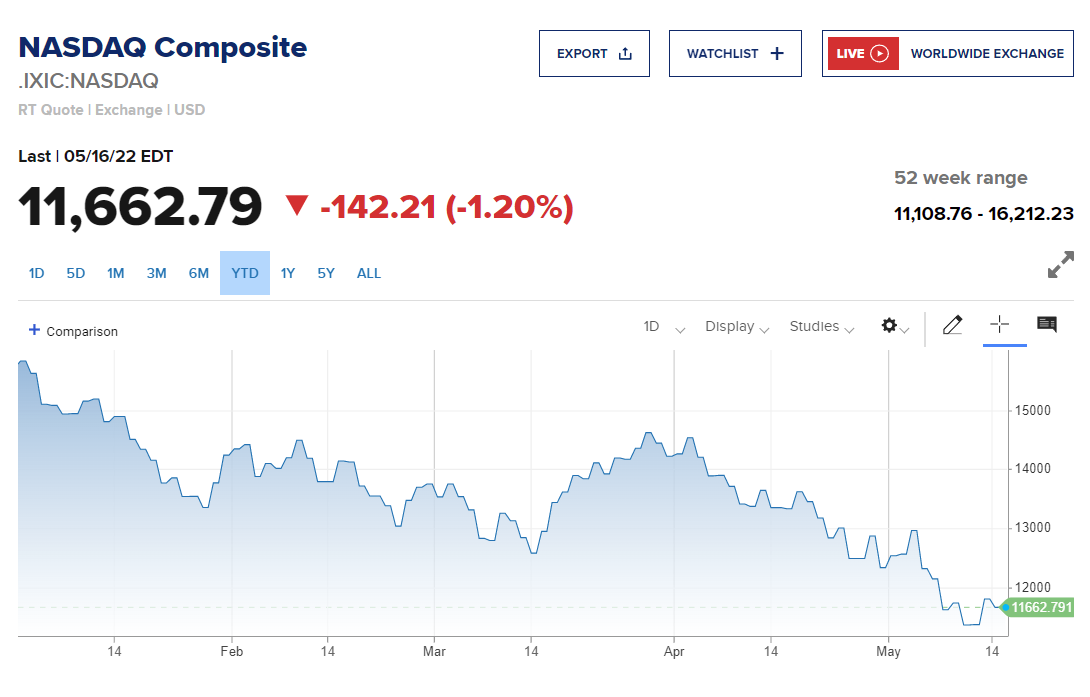Show ALL time range
This screenshot has width=1090, height=697.
[x=369, y=273]
